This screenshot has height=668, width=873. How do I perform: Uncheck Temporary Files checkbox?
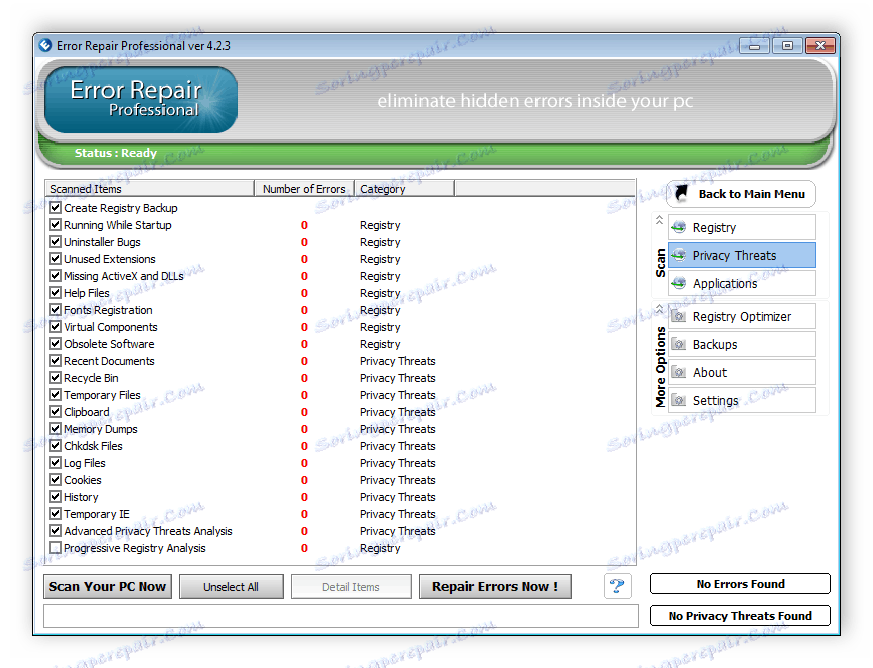click(55, 395)
